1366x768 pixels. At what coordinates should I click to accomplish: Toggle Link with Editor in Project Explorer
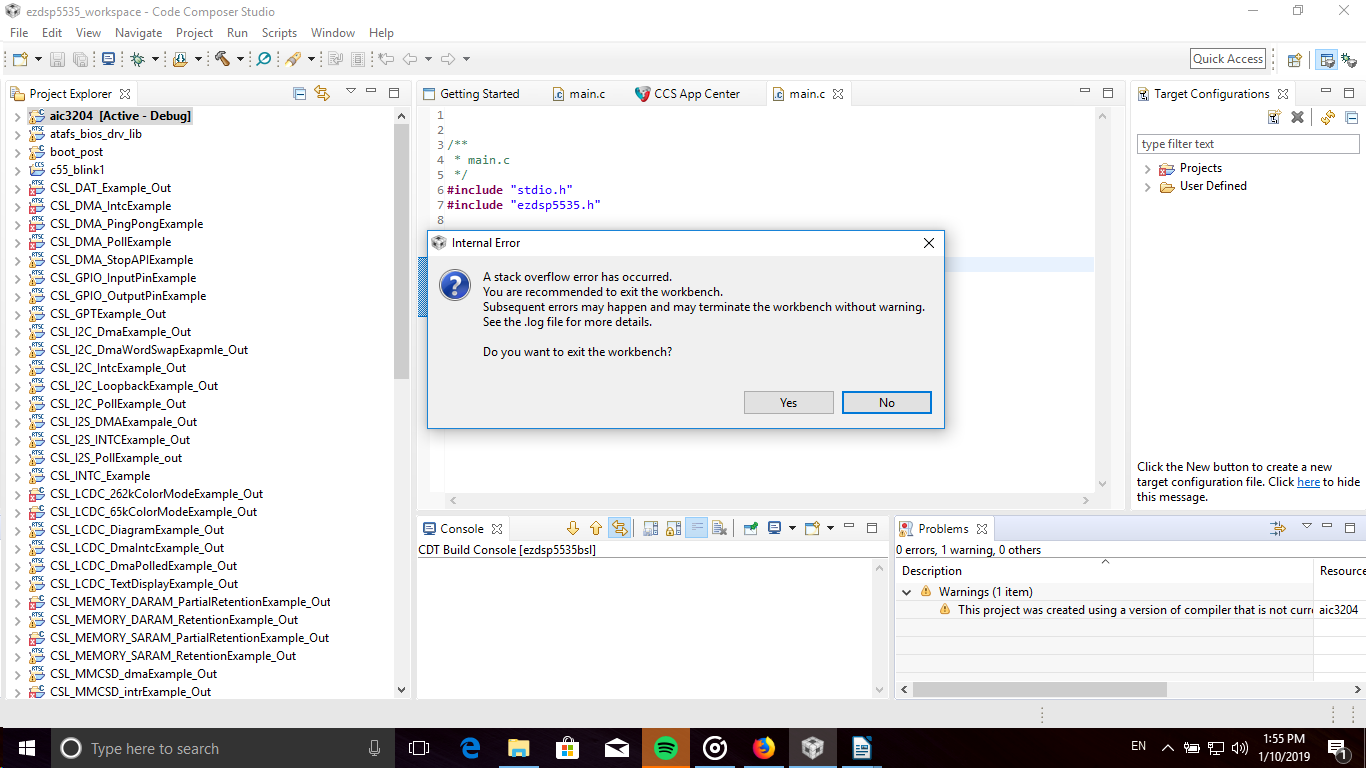point(322,93)
